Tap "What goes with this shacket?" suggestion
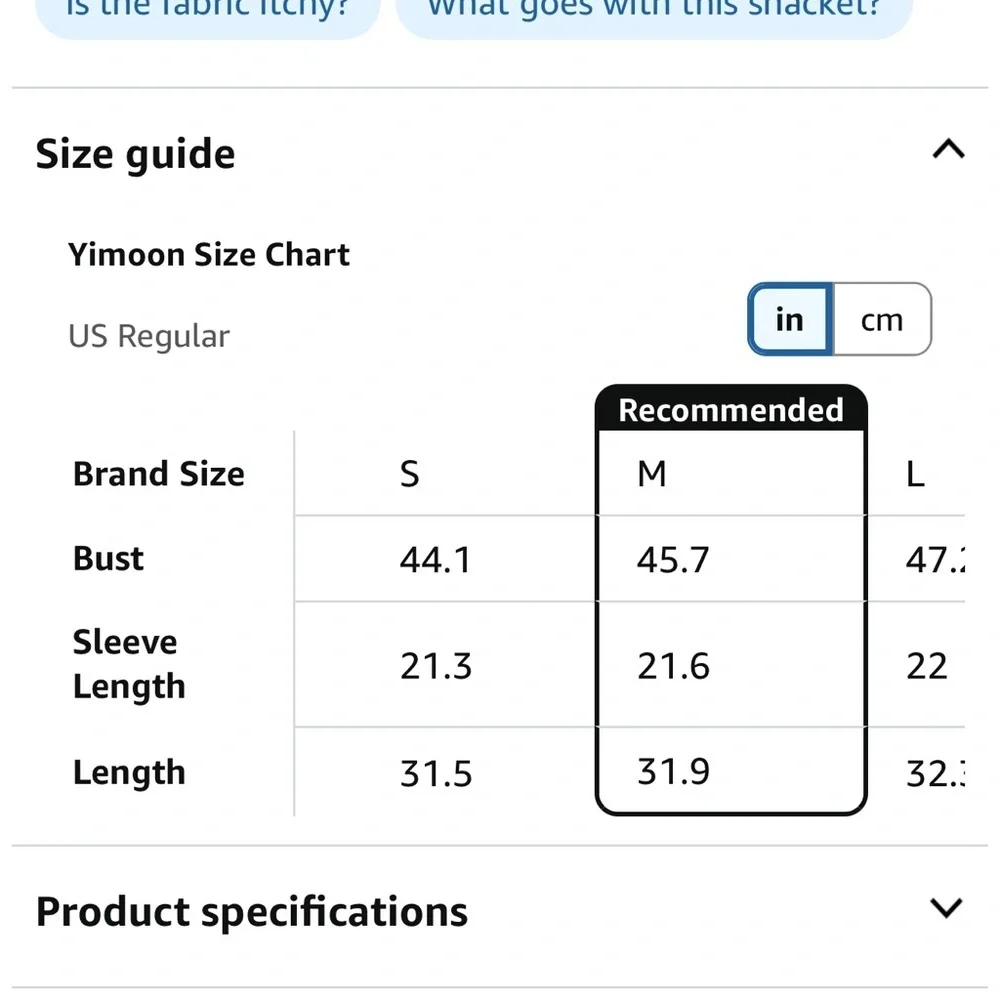 tap(654, 12)
